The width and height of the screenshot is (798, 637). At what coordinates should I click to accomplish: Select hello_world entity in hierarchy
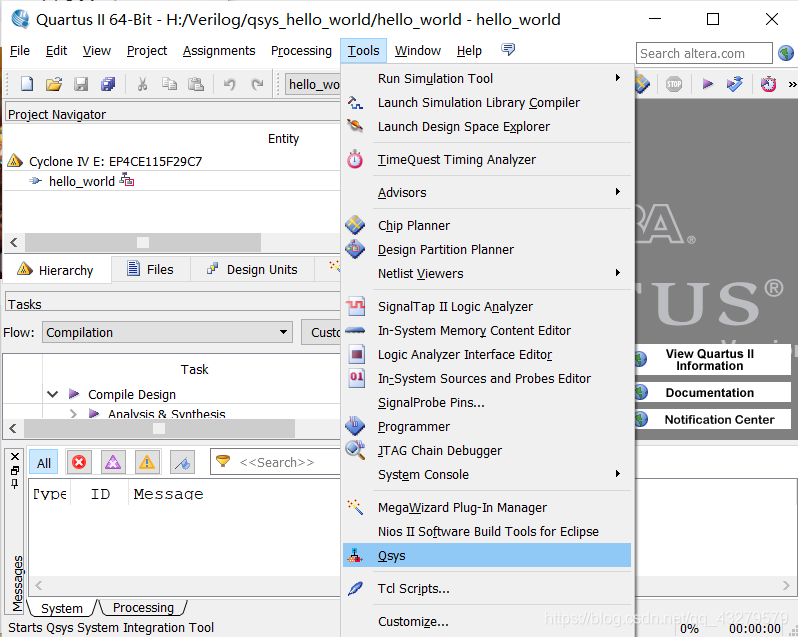(81, 181)
